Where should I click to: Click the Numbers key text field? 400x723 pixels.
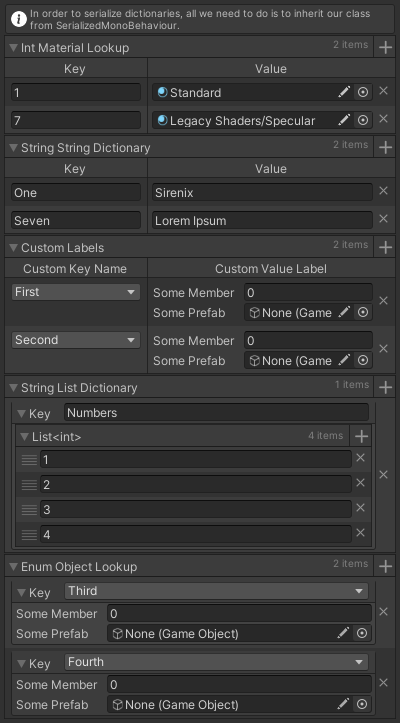216,413
